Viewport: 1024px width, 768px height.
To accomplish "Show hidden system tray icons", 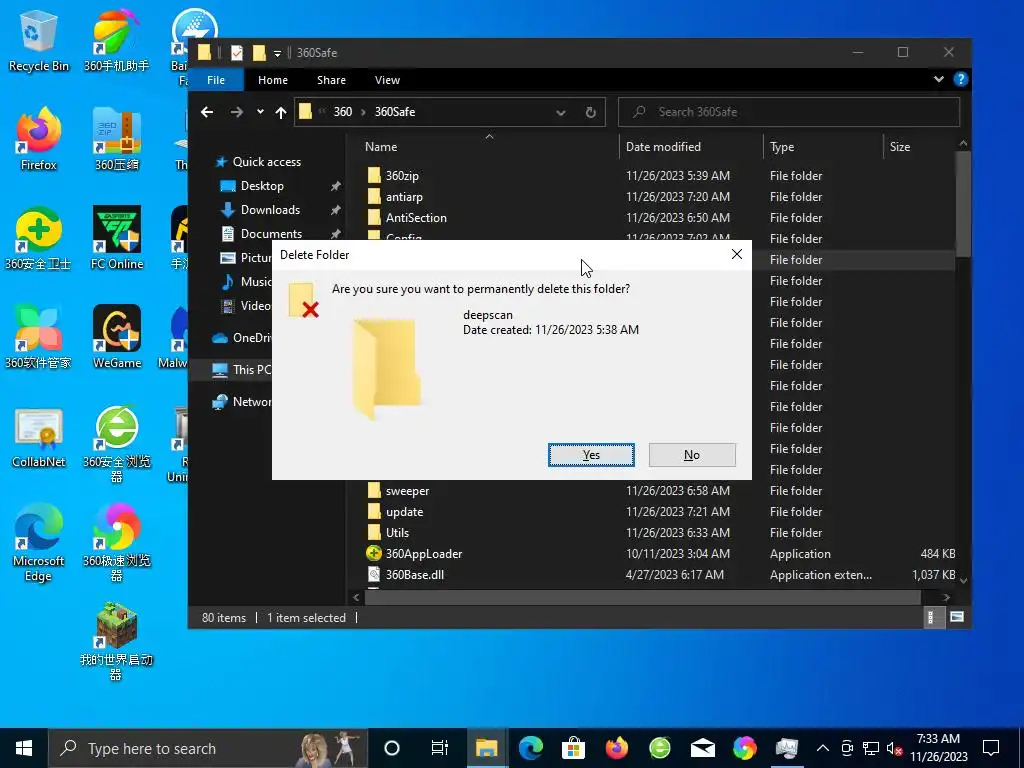I will [823, 748].
